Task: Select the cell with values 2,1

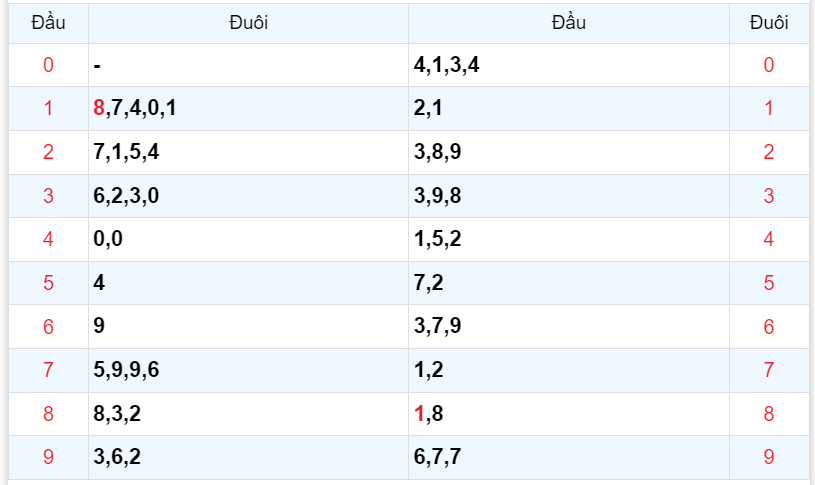Action: tap(429, 109)
